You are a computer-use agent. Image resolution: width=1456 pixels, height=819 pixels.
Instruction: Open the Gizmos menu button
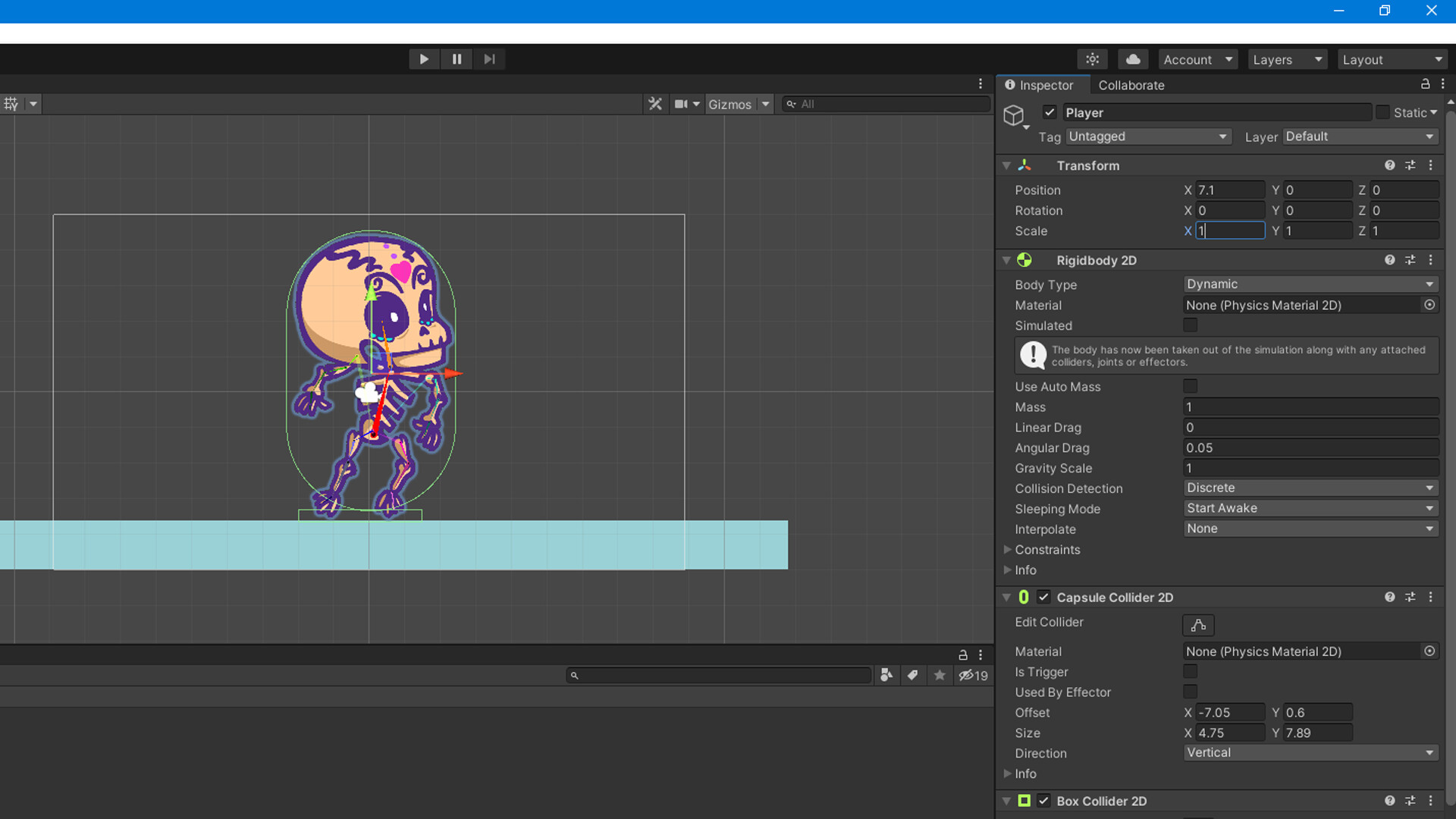click(730, 104)
